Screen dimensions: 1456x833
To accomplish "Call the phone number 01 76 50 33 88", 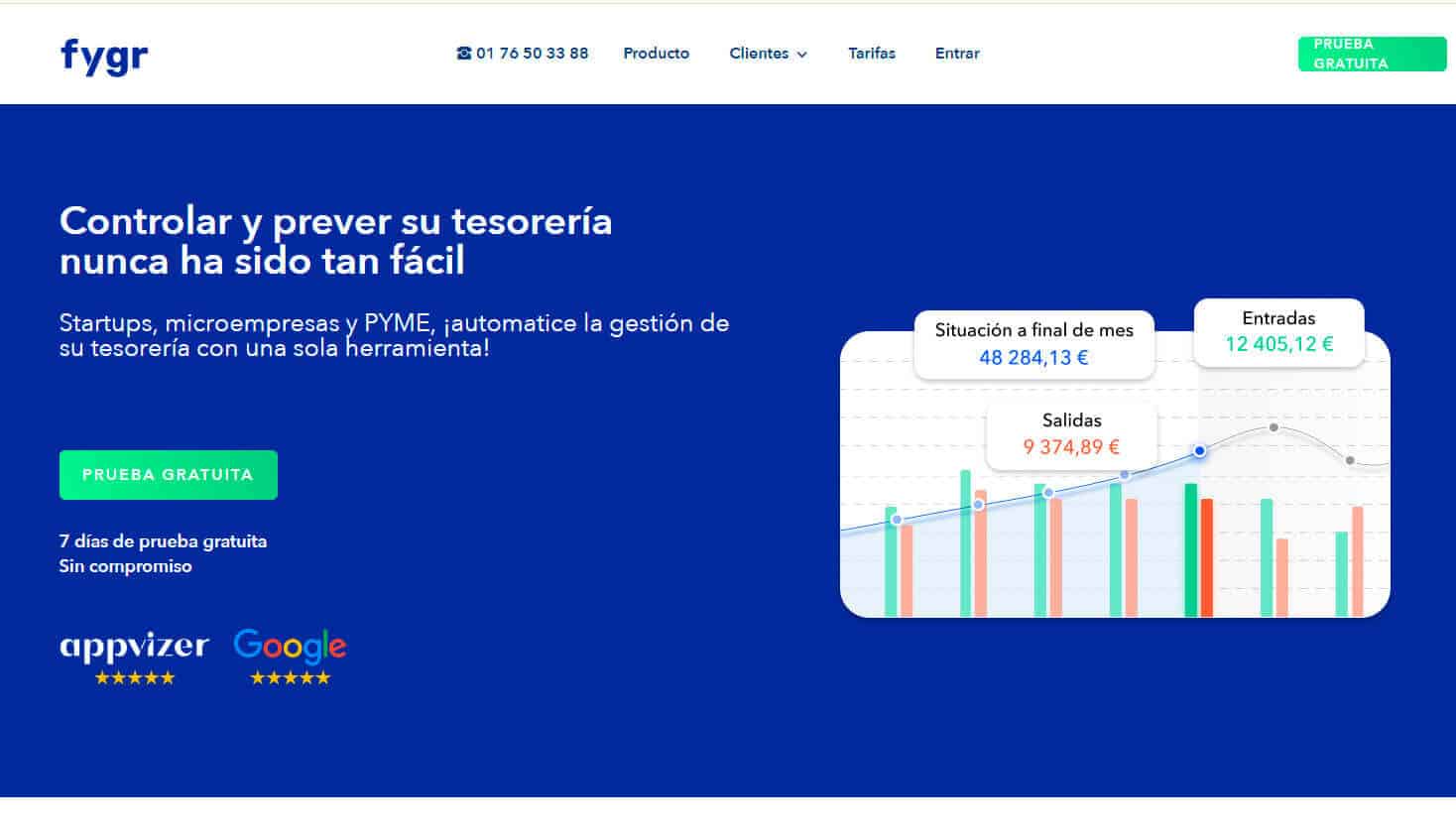I will tap(523, 54).
